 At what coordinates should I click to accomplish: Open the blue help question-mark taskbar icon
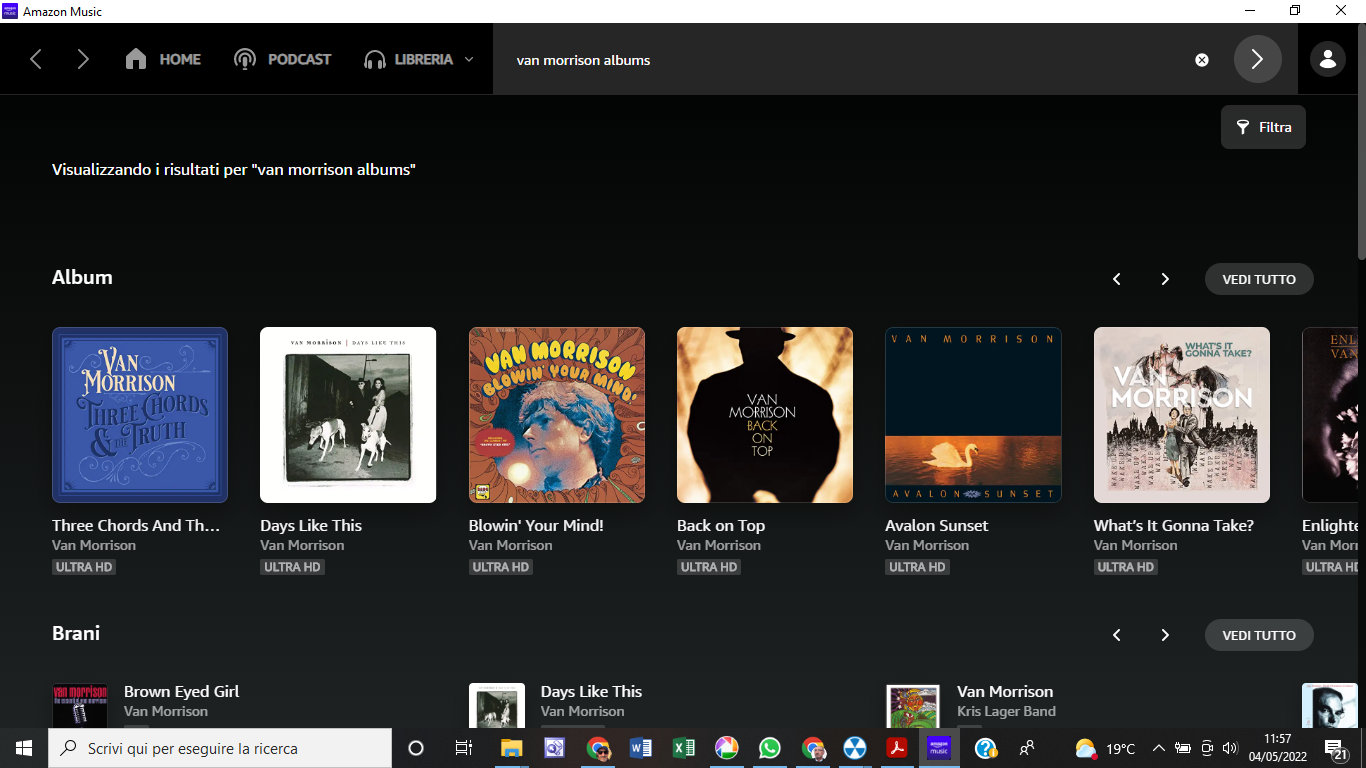(985, 748)
